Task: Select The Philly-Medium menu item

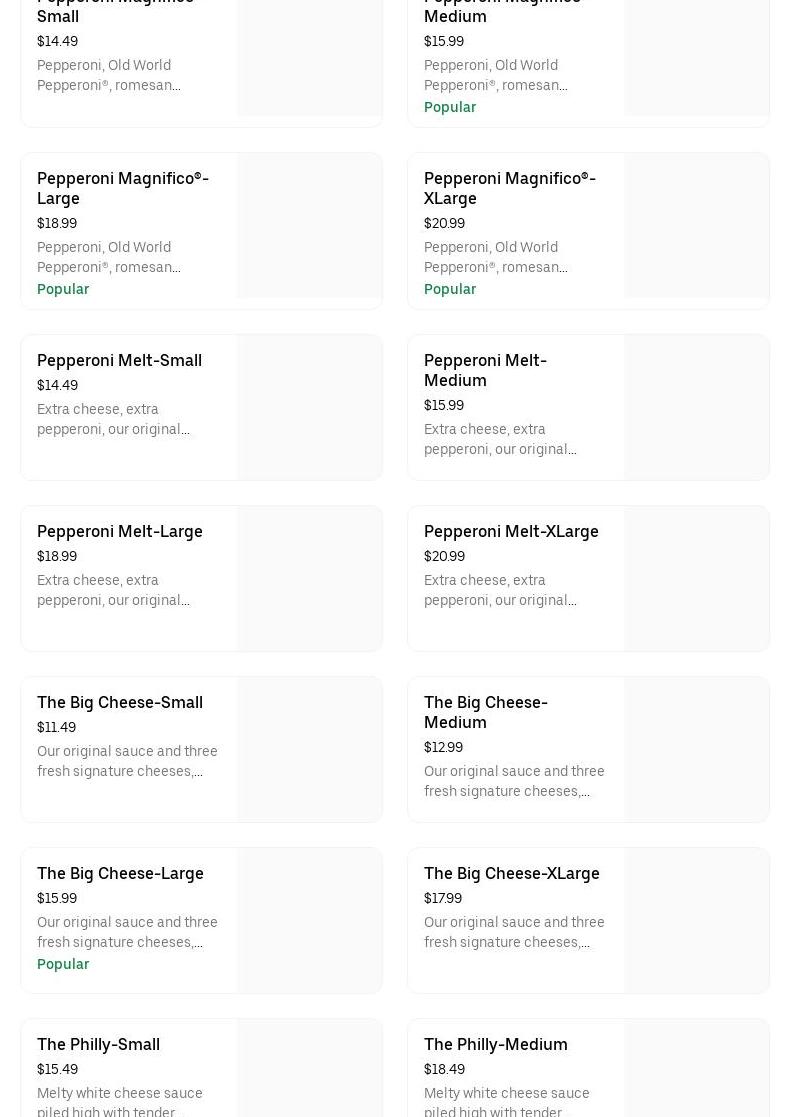Action: click(495, 1044)
